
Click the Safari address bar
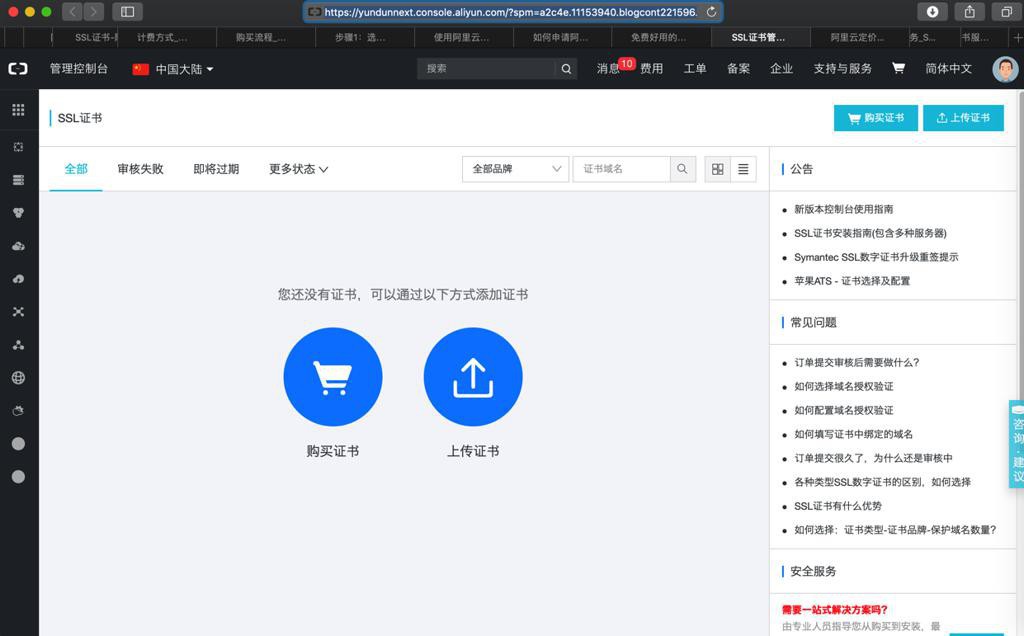[x=513, y=12]
